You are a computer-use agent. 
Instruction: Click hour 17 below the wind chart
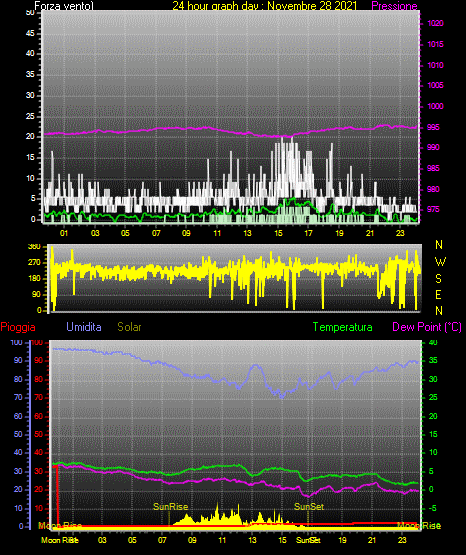click(x=309, y=233)
